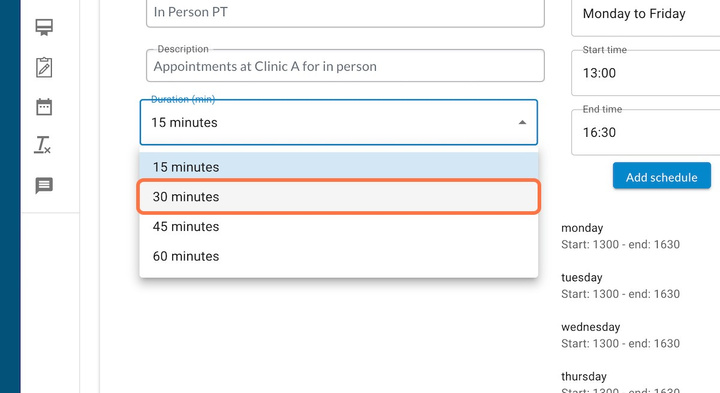Select the wednesday schedule entry
Screen dimensions: 720x393
620,335
